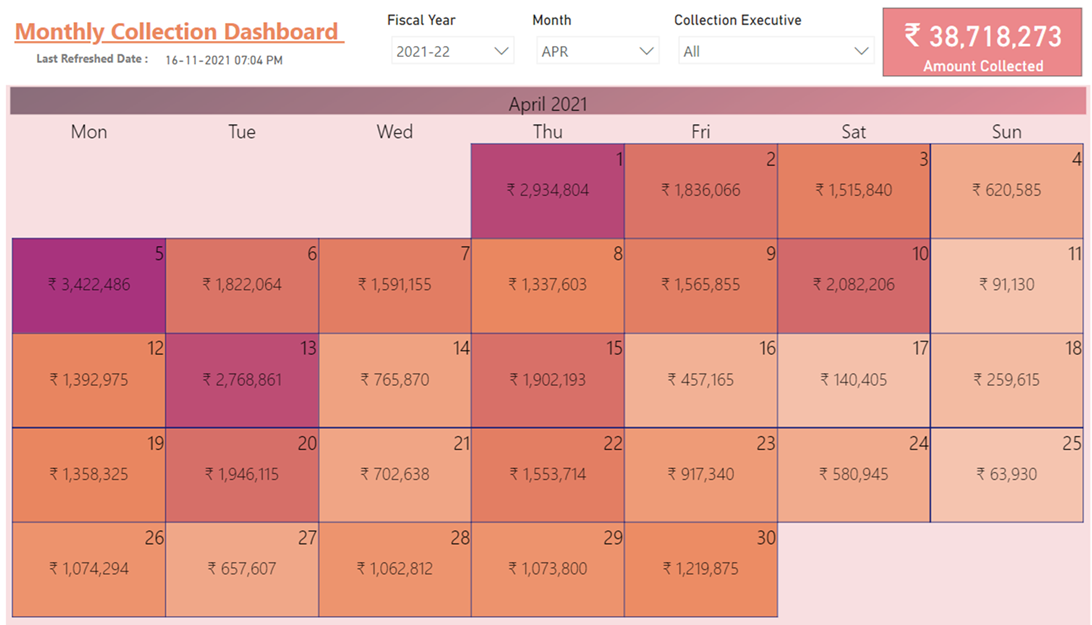This screenshot has width=1092, height=625.
Task: Select the April 5 cell with ₹ 3,422,486
Action: coord(89,286)
